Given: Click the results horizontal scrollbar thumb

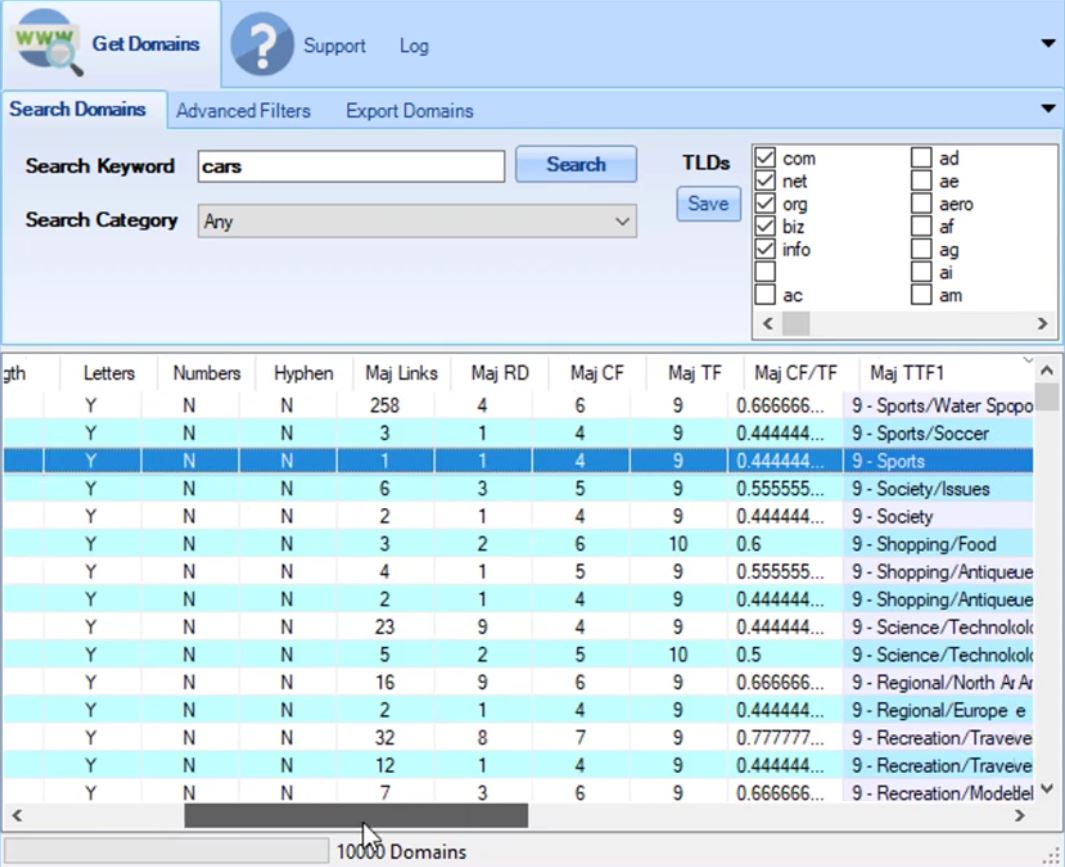Looking at the screenshot, I should [x=356, y=815].
